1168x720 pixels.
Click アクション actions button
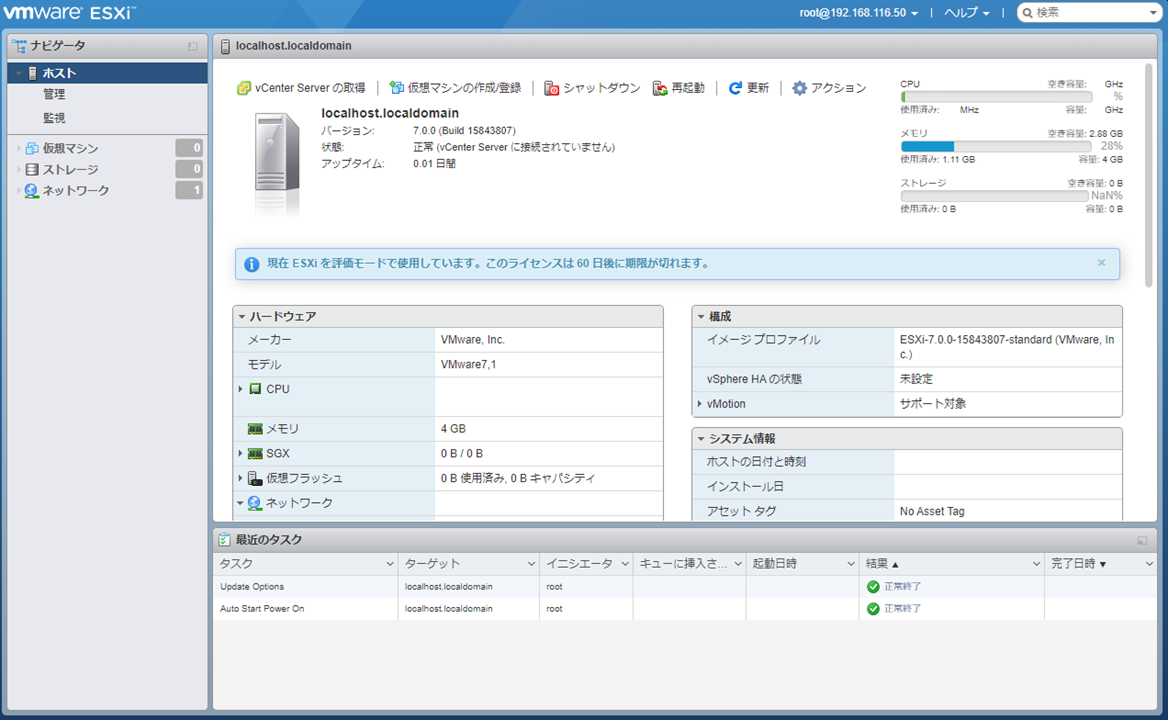coord(829,88)
